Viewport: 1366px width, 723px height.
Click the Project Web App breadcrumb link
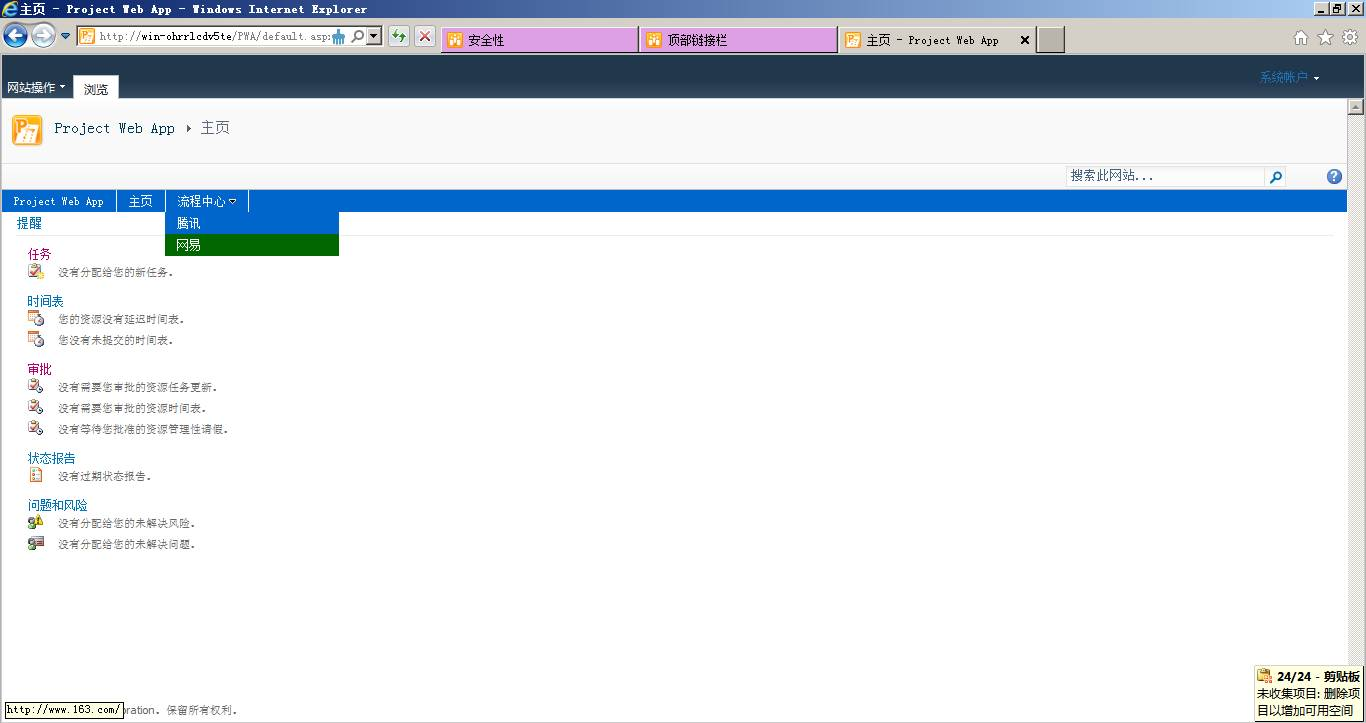[114, 128]
